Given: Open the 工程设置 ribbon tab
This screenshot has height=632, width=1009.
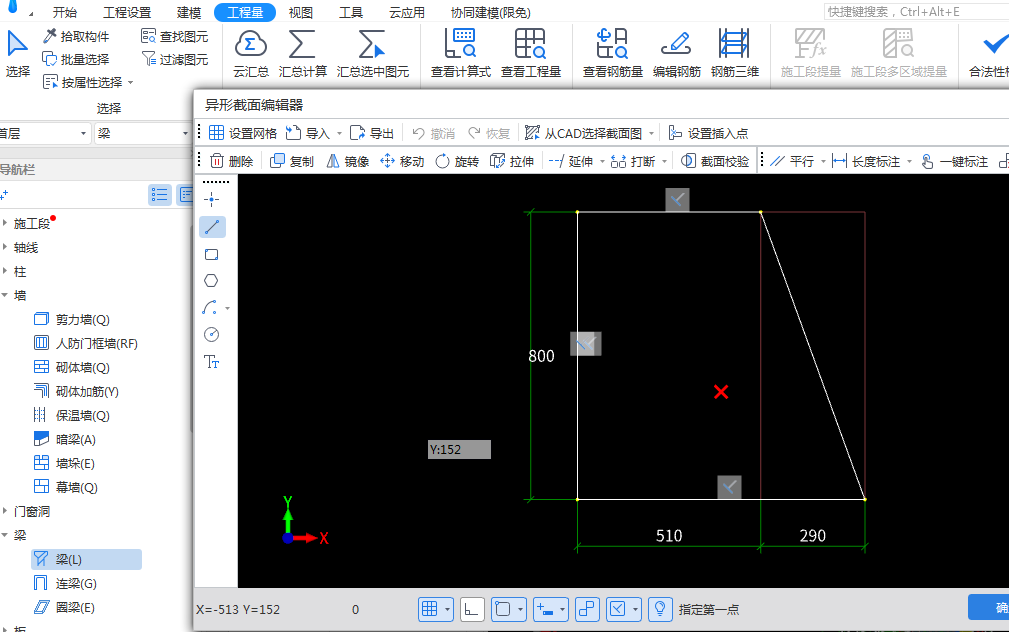Looking at the screenshot, I should pos(127,12).
